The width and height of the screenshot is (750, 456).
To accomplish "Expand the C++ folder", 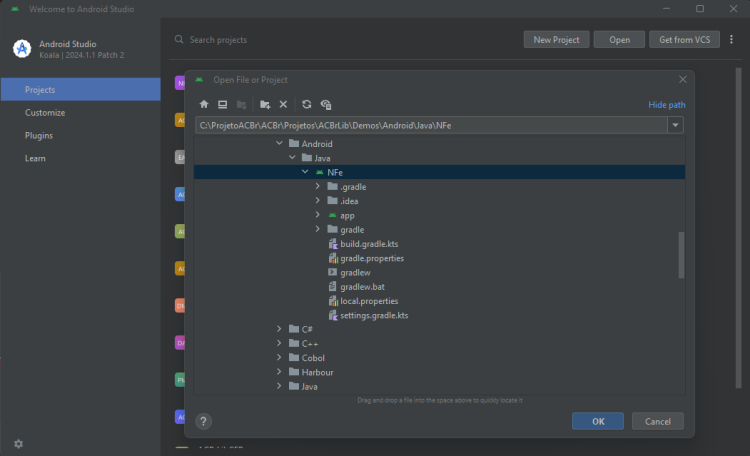I will coord(279,343).
